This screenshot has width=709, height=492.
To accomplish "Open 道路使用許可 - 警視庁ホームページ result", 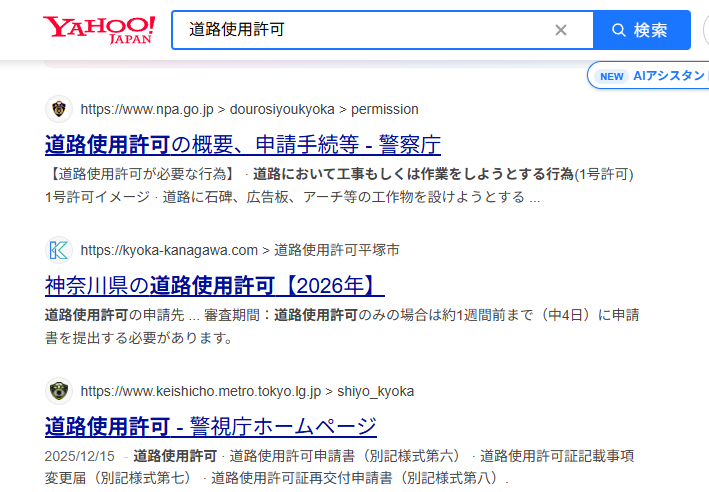I will (211, 427).
